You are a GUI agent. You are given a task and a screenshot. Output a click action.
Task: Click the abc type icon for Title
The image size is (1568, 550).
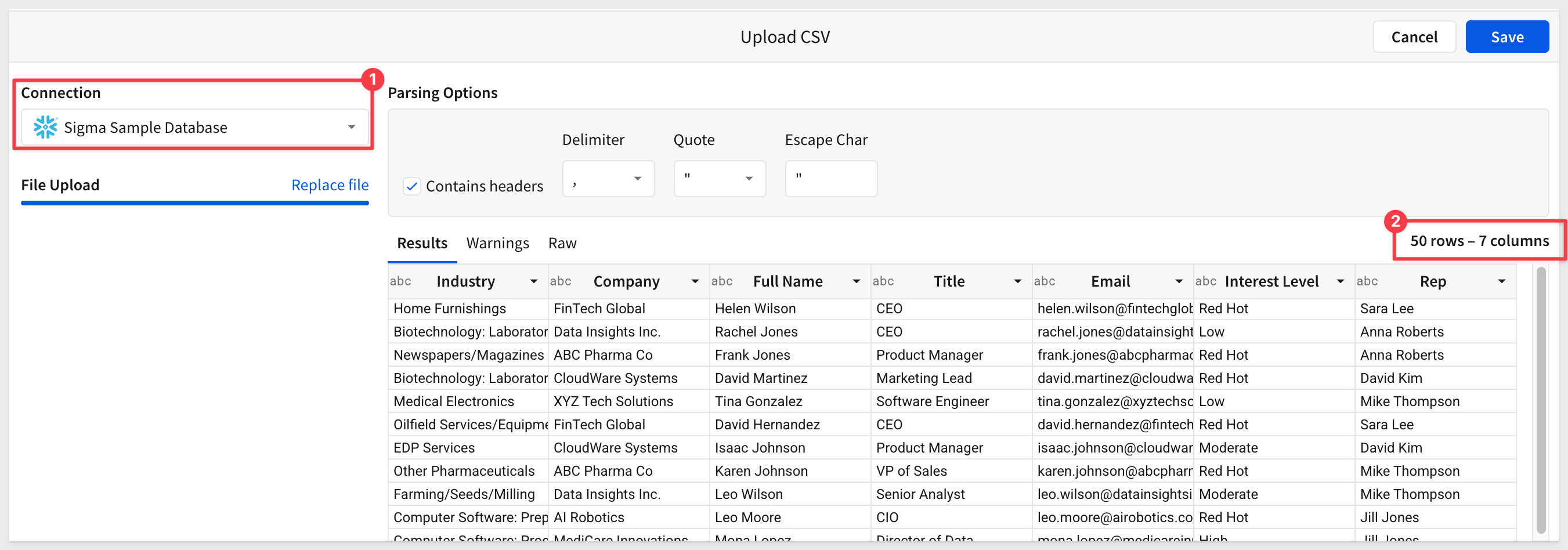(x=883, y=281)
